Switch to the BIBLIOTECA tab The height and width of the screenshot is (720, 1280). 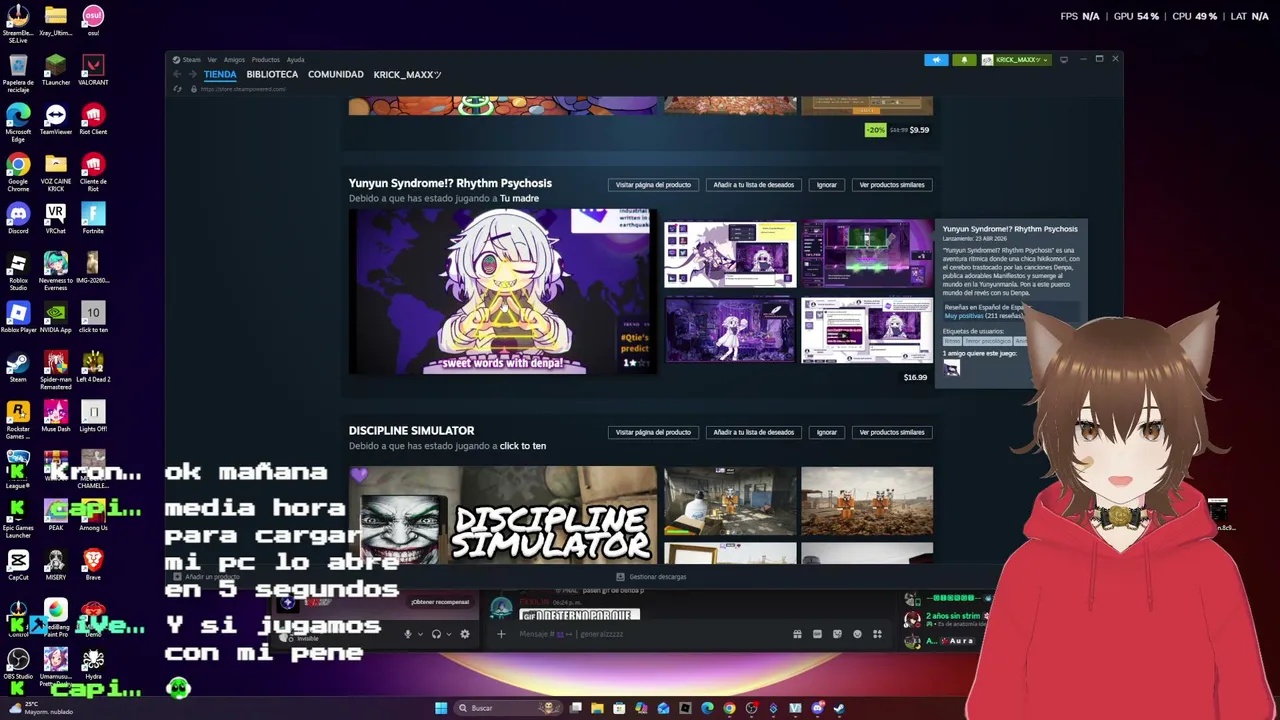tap(272, 74)
